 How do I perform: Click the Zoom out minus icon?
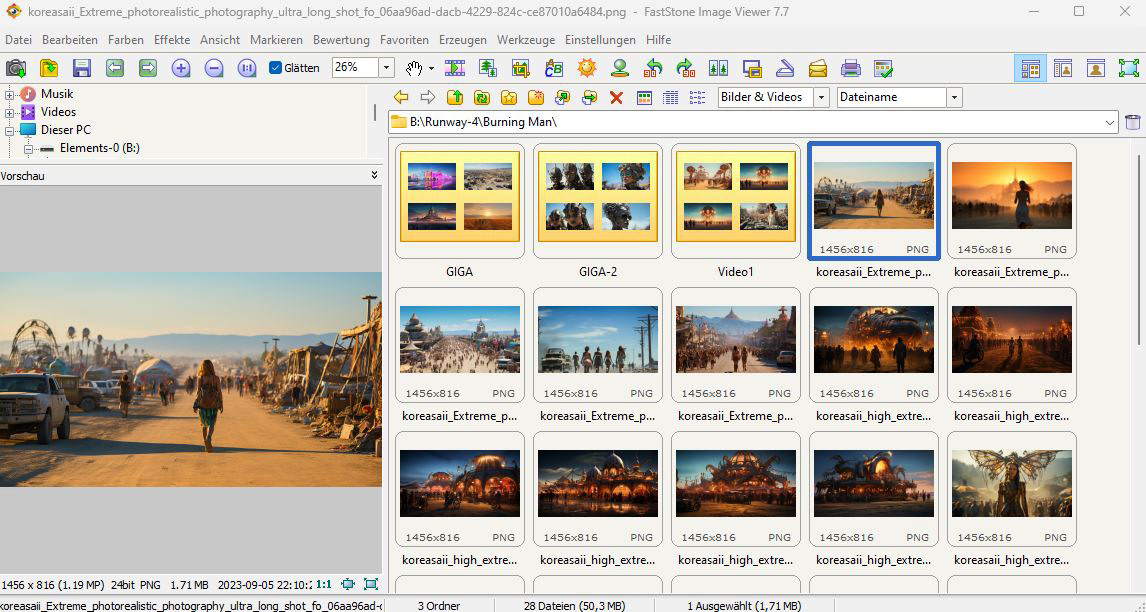[x=213, y=68]
